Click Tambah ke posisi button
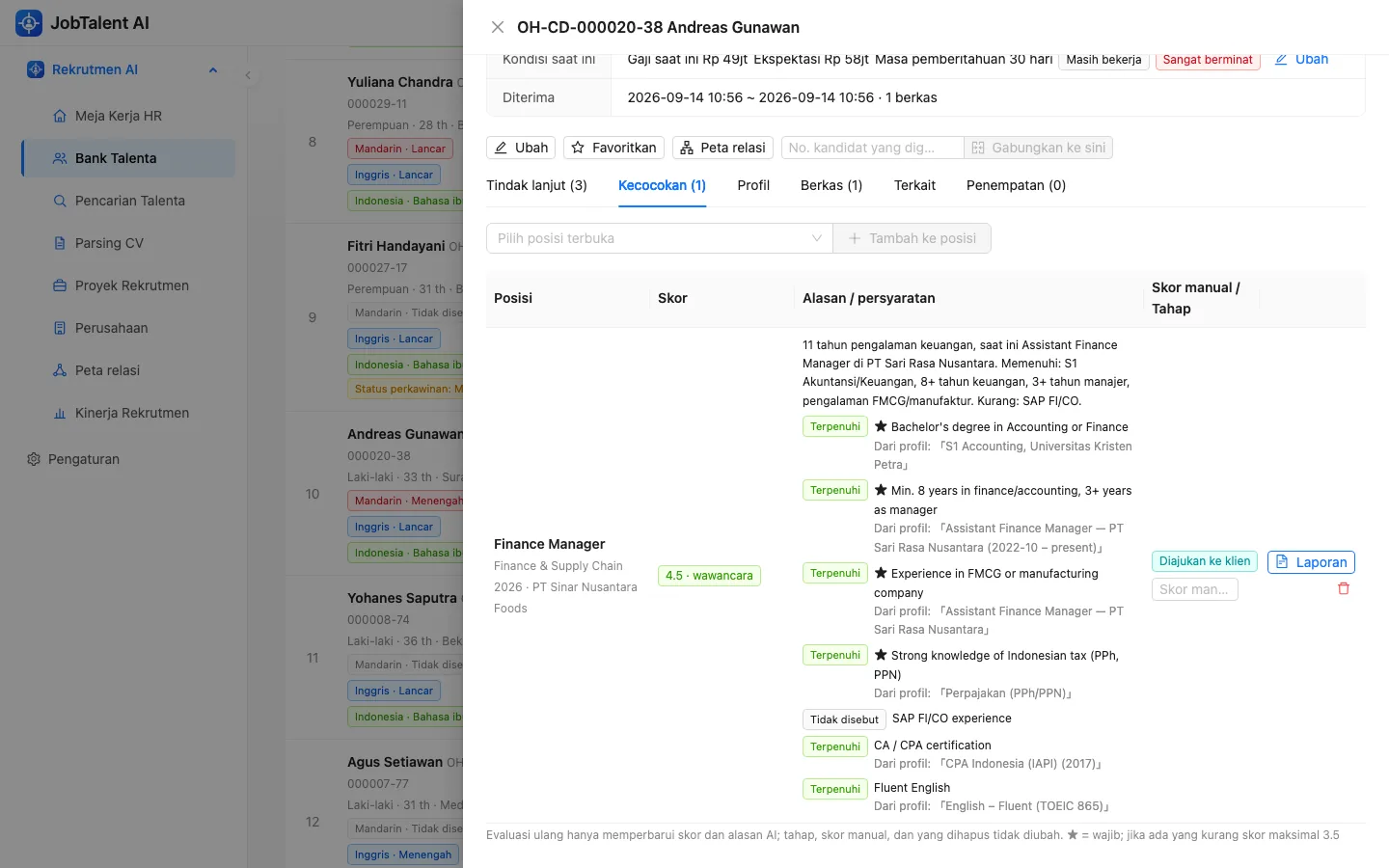 pos(912,238)
